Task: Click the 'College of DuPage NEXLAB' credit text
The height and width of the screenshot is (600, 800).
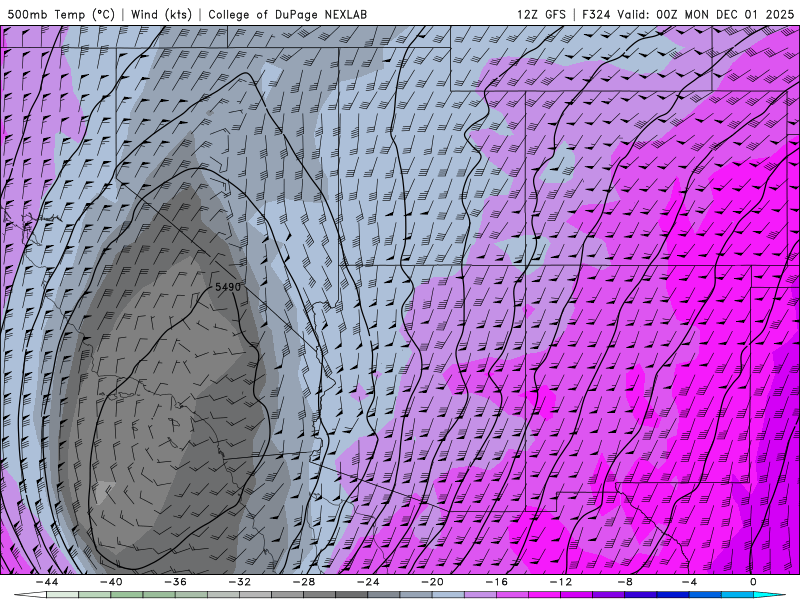Action: [x=288, y=14]
